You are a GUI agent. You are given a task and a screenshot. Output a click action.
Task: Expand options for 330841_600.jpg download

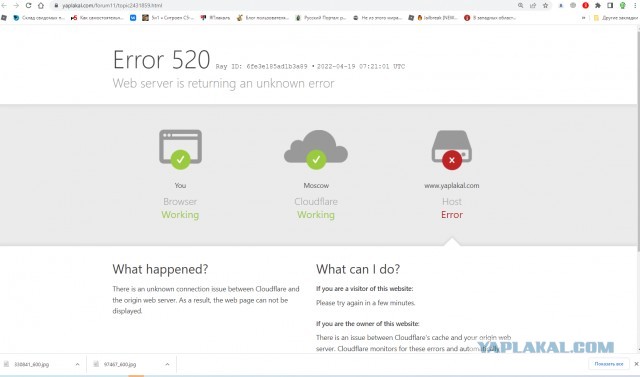[78, 364]
